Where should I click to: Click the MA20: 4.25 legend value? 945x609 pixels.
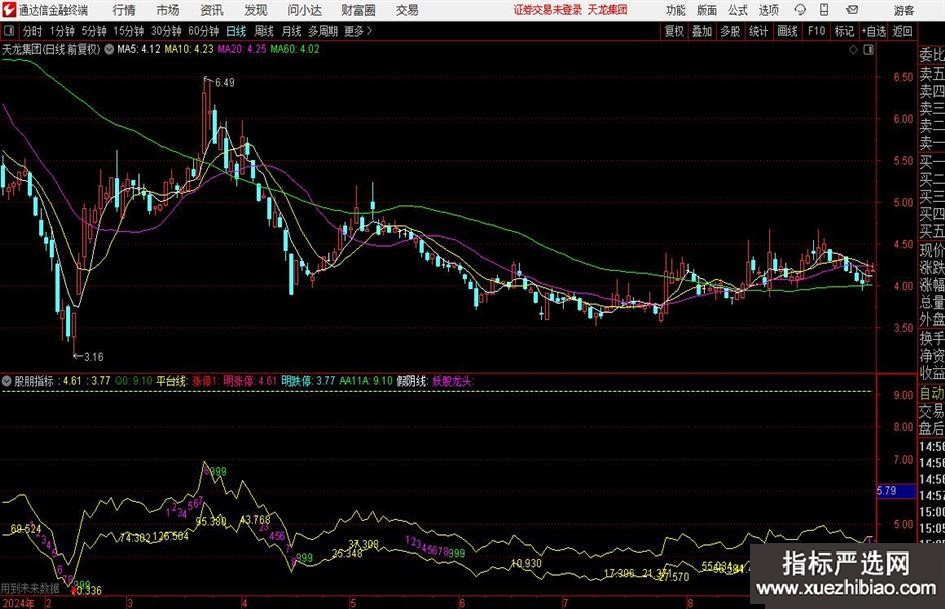coord(242,49)
